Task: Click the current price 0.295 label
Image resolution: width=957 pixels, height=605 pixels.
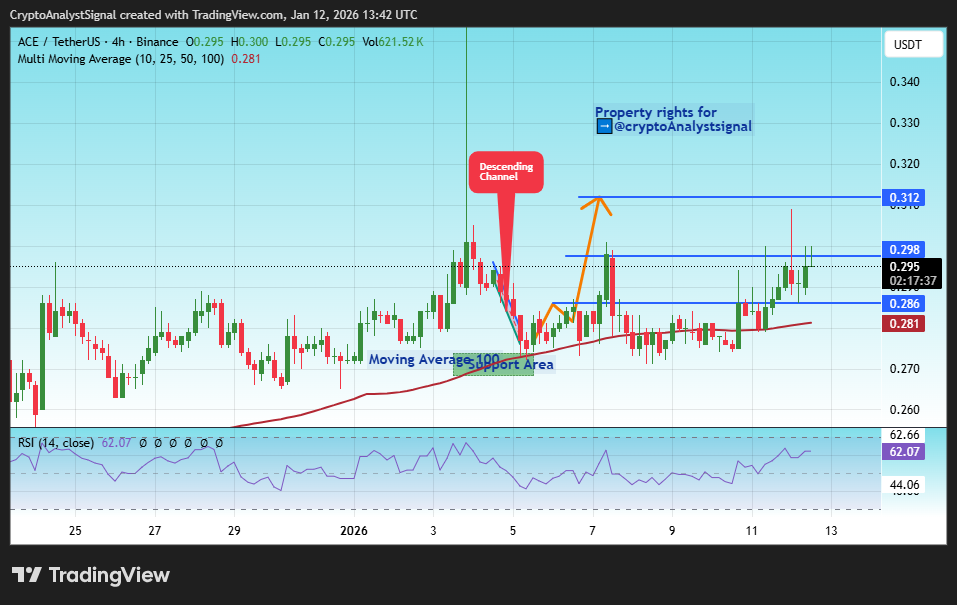Action: [x=905, y=267]
